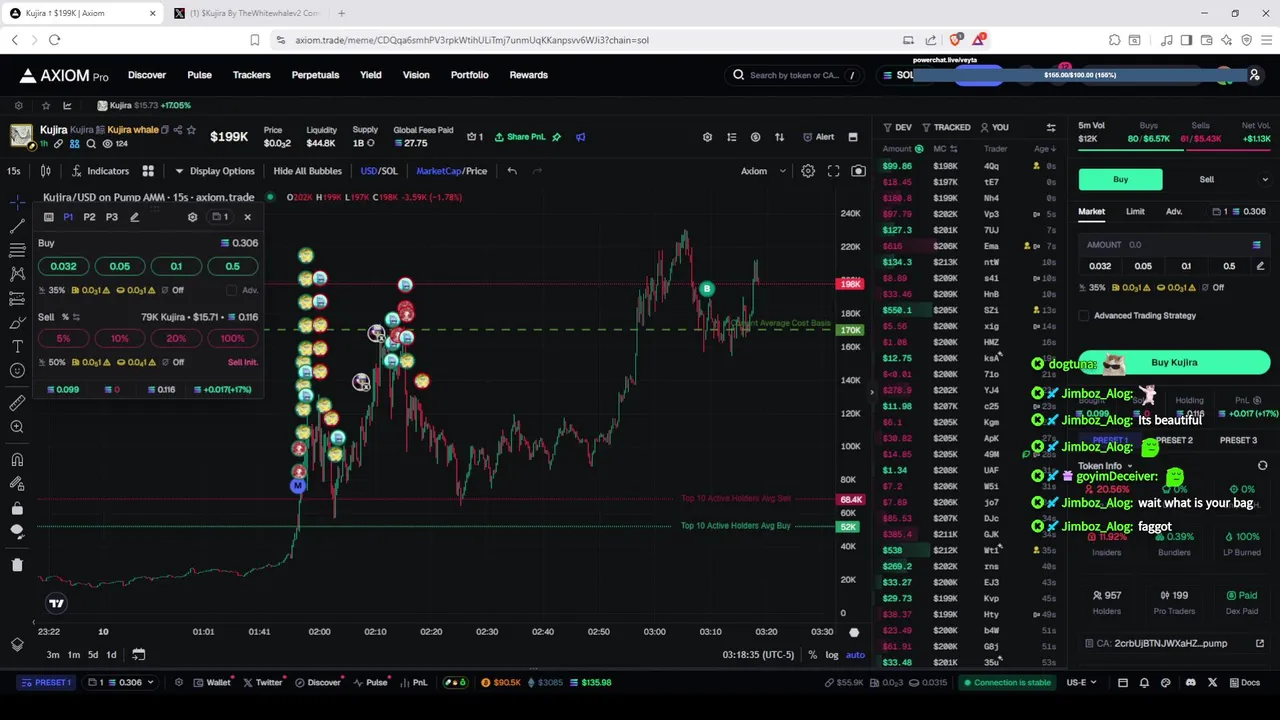Select the trend line drawing tool
Viewport: 1280px width, 720px height.
(17, 226)
